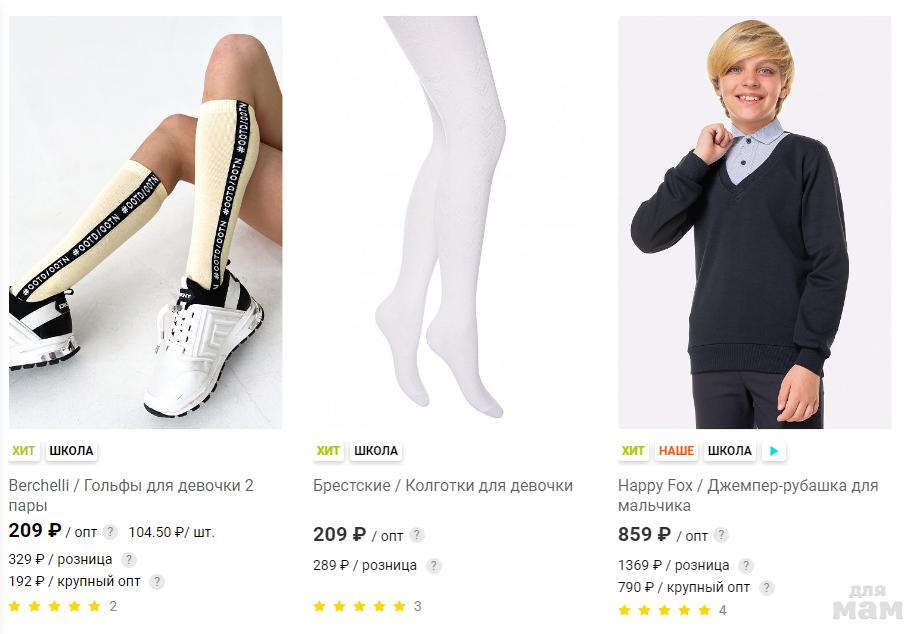918x634 pixels.
Task: Click ШКОЛА tag on Happy Fox jumper
Action: point(729,451)
